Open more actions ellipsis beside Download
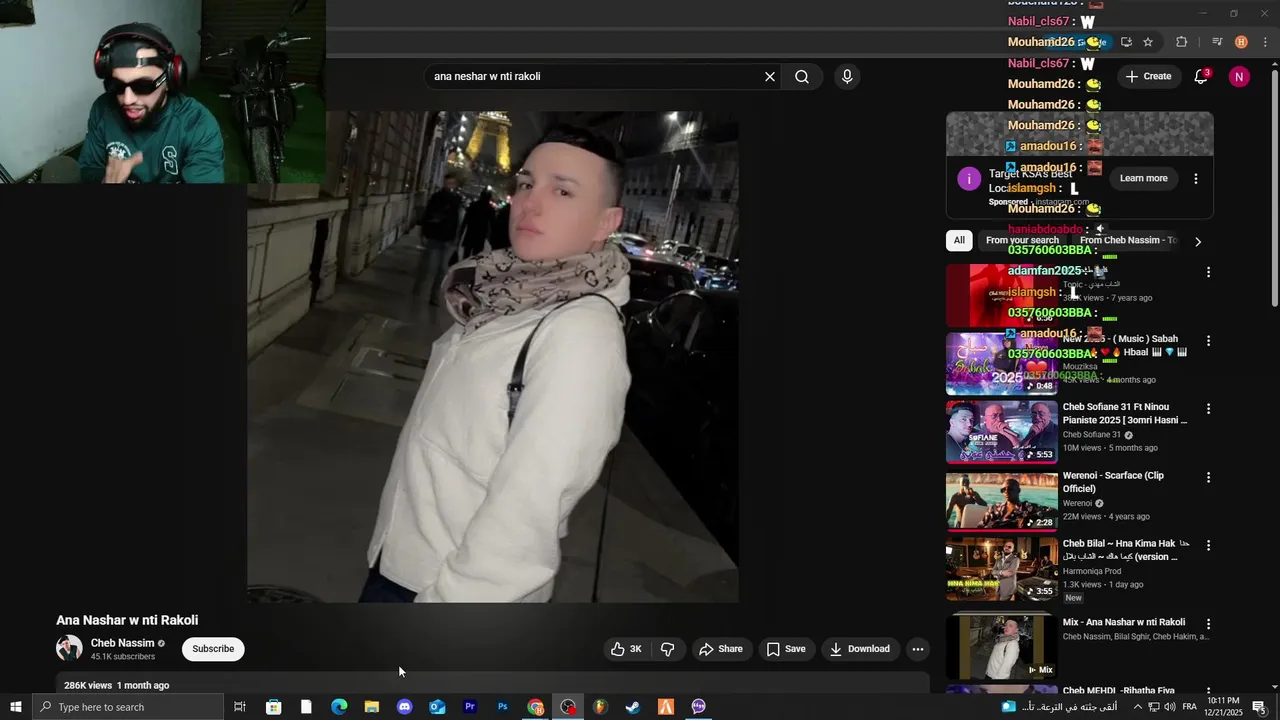The image size is (1280, 720). coord(918,649)
